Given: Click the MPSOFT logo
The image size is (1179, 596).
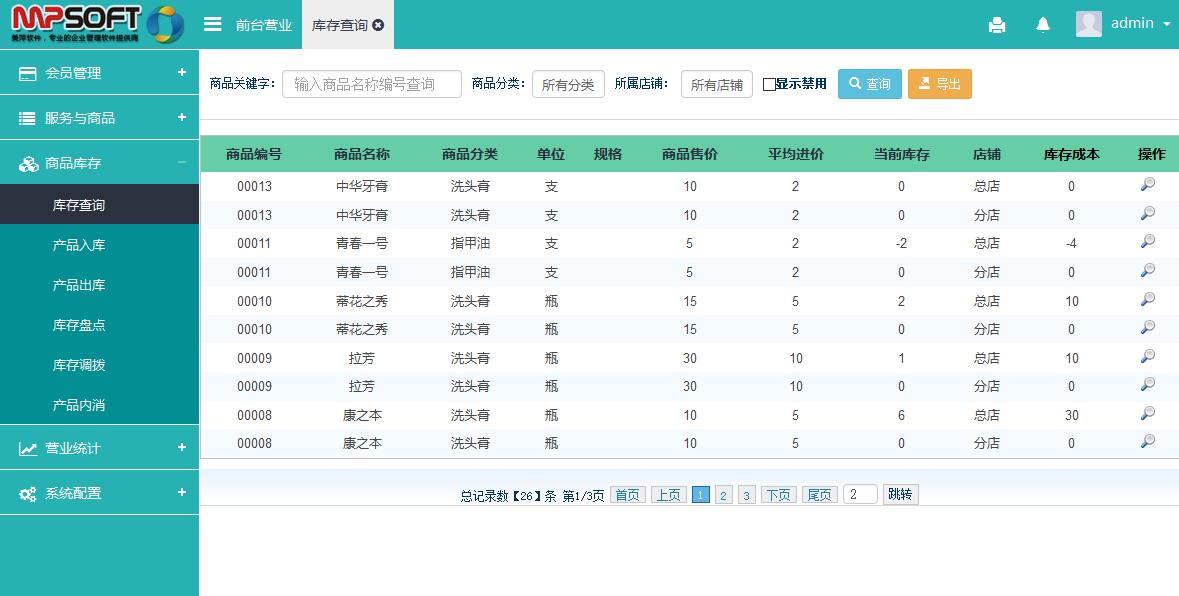Looking at the screenshot, I should tap(97, 24).
